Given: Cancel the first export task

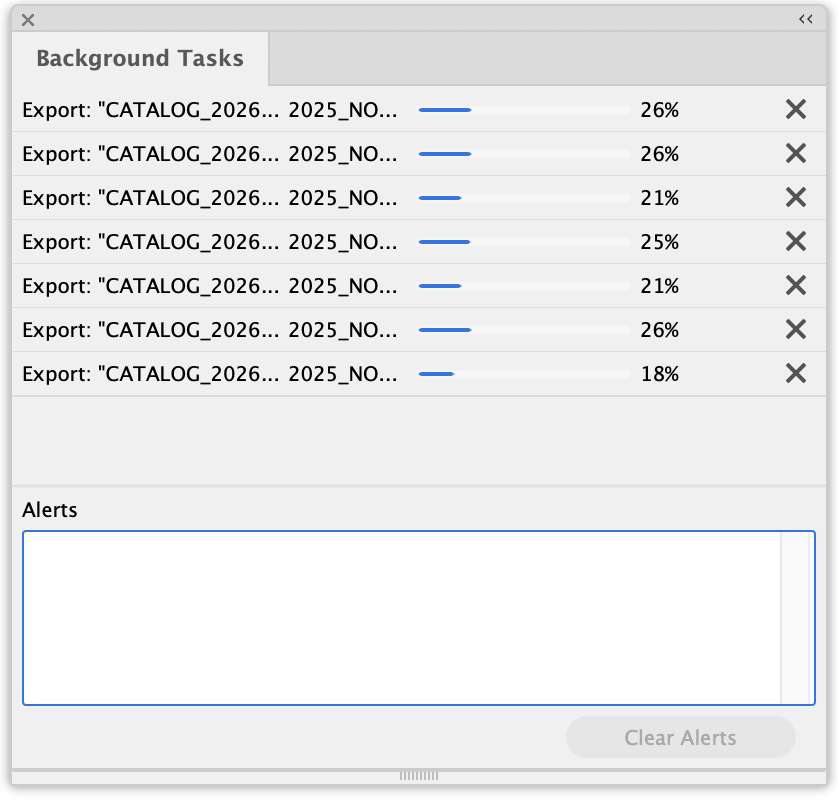Looking at the screenshot, I should (x=795, y=110).
